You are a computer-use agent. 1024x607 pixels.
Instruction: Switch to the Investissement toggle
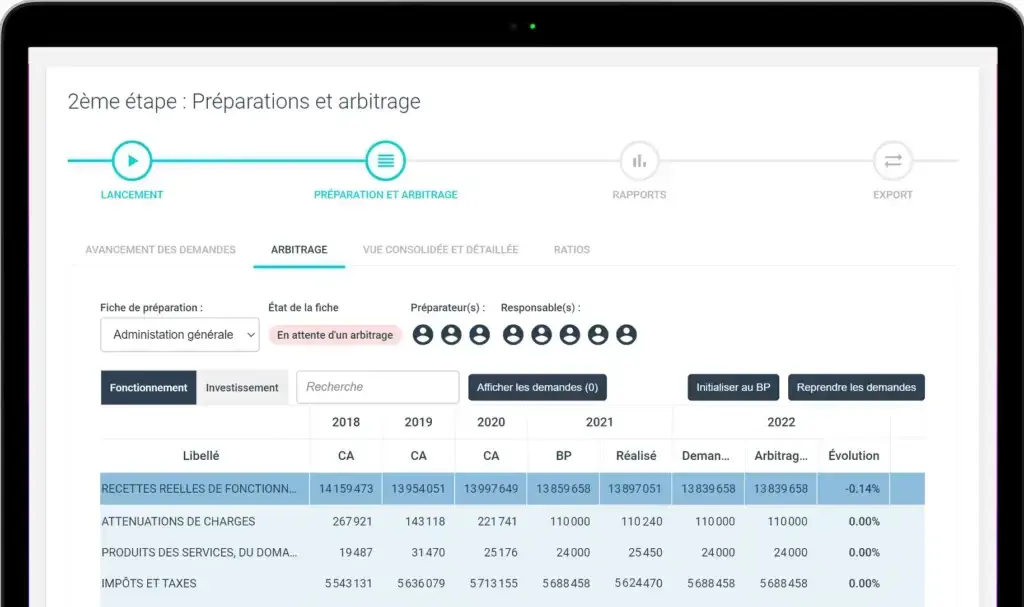coord(242,388)
